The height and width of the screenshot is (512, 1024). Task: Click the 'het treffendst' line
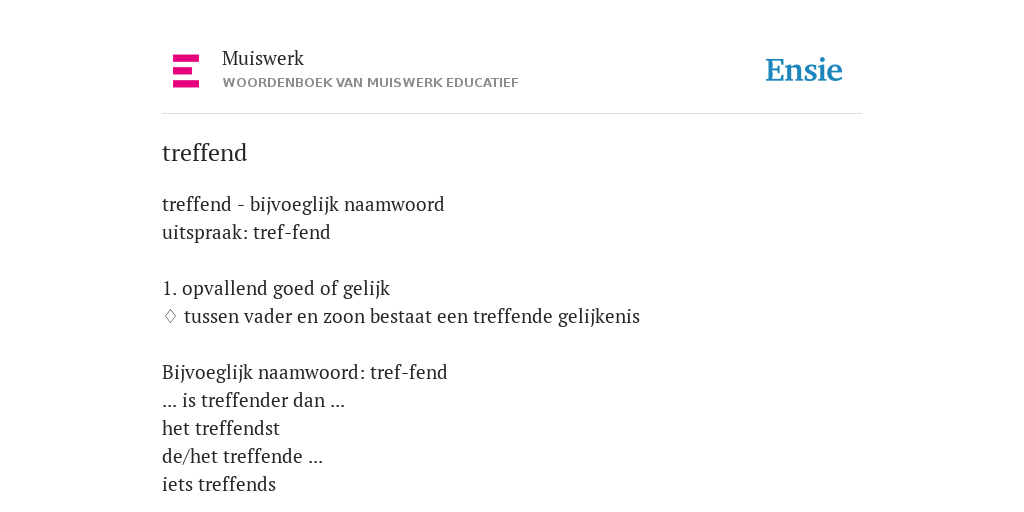point(221,428)
